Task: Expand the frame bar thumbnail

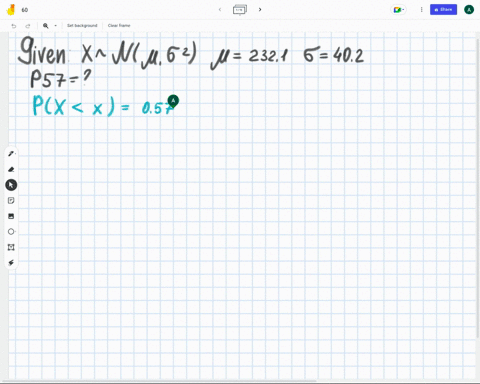Action: pyautogui.click(x=240, y=9)
